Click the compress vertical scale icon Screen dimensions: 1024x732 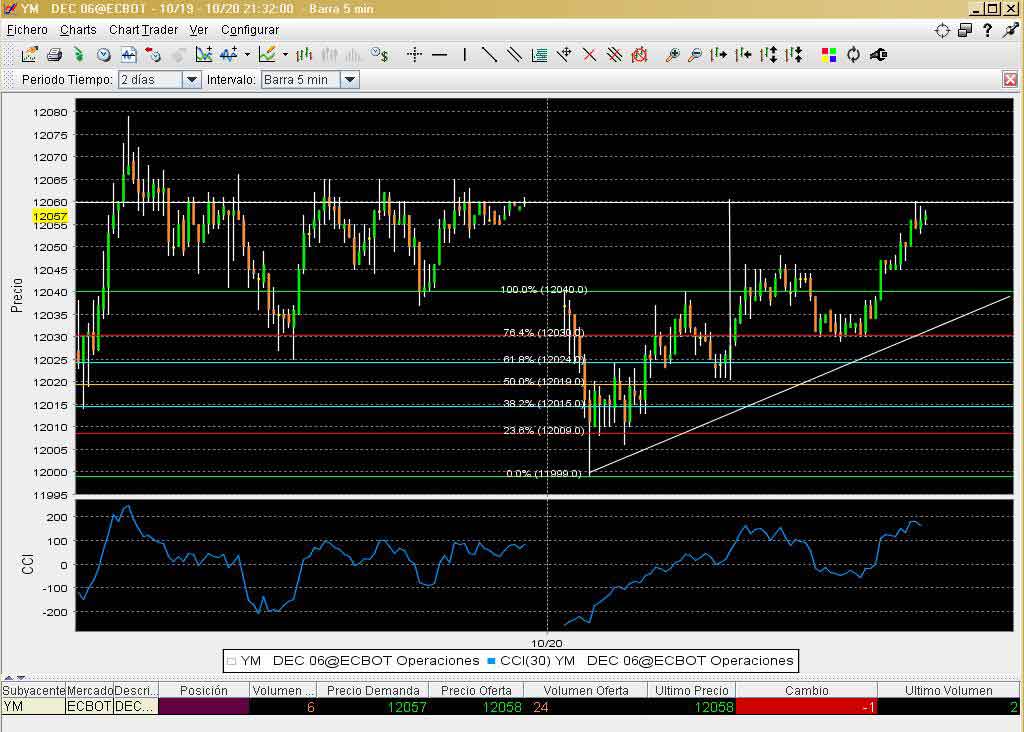coord(793,55)
